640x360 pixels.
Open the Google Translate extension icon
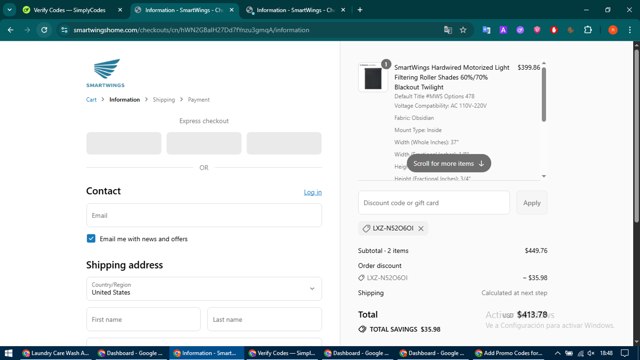486,30
